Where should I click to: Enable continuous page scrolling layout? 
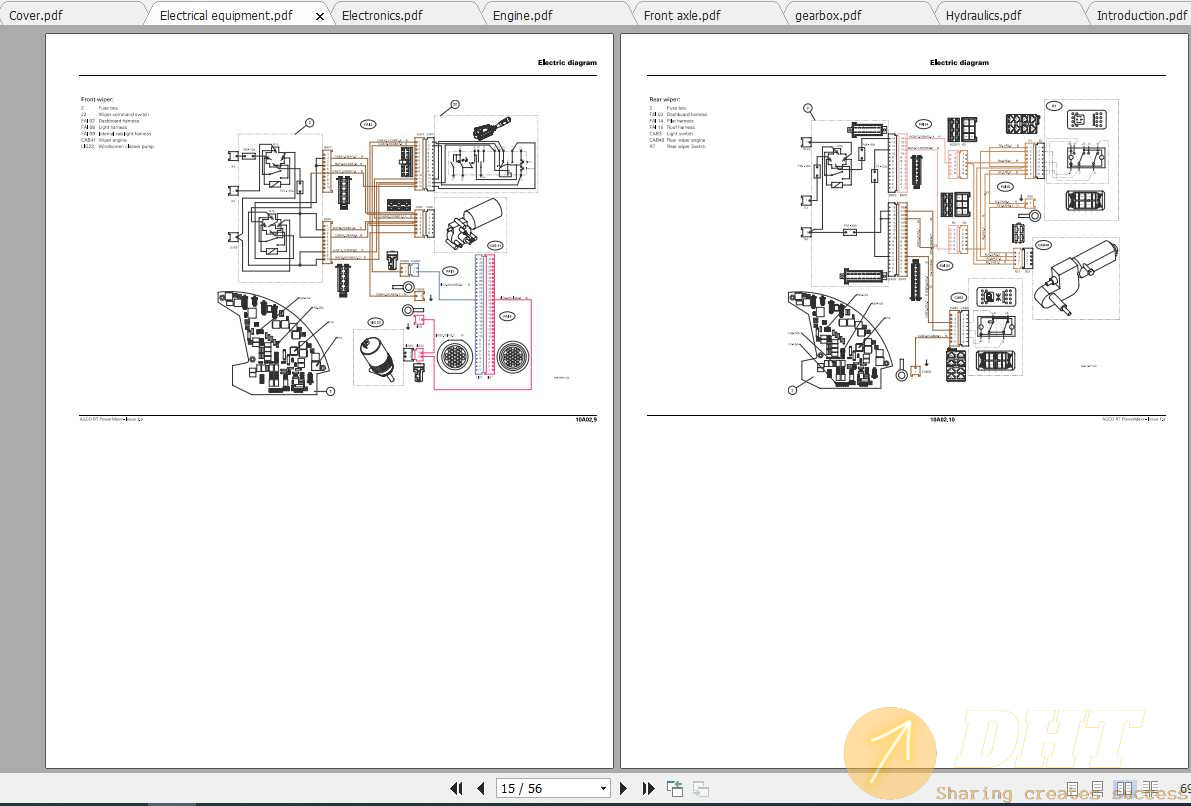point(1098,789)
